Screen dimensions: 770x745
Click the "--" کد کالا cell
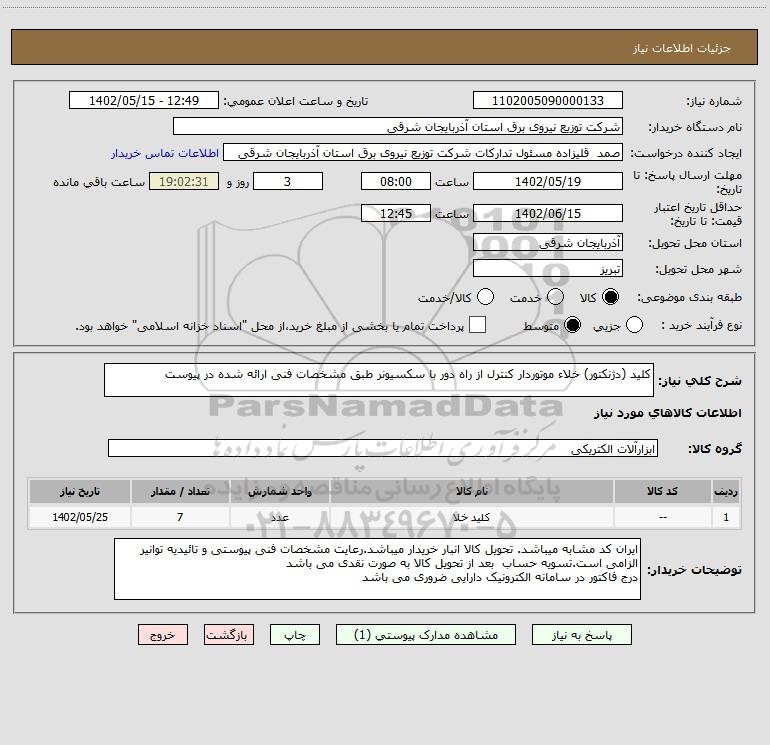662,517
